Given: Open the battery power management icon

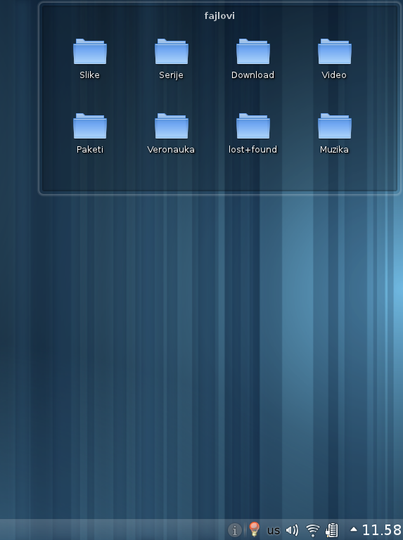Looking at the screenshot, I should tap(332, 530).
